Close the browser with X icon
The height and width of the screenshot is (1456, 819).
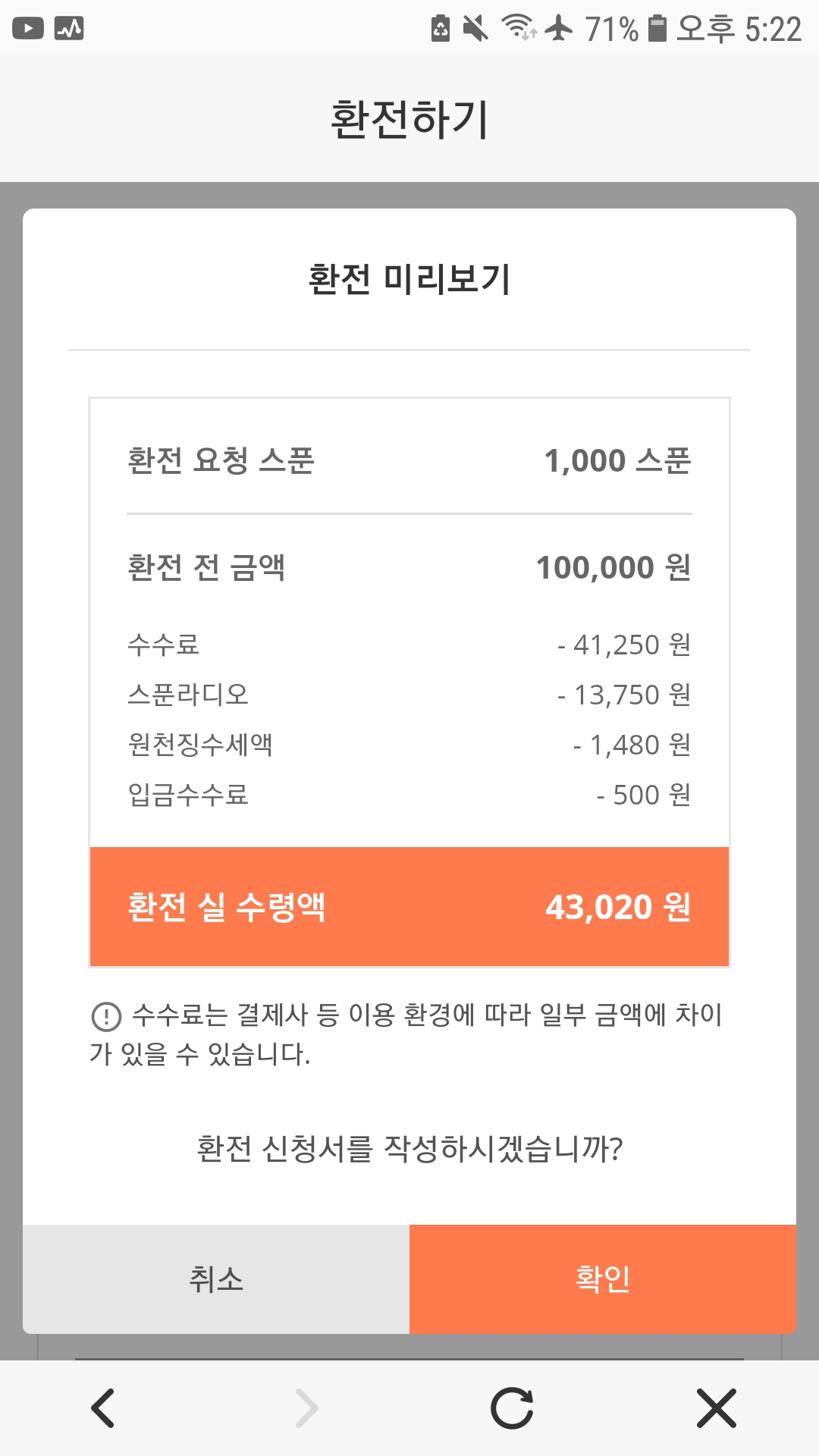click(716, 1408)
